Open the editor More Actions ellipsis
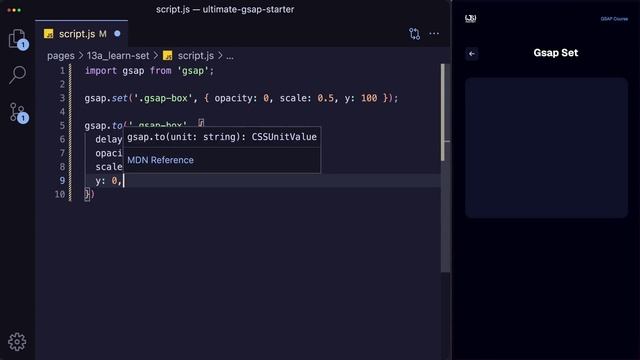The width and height of the screenshot is (640, 360). pos(434,34)
